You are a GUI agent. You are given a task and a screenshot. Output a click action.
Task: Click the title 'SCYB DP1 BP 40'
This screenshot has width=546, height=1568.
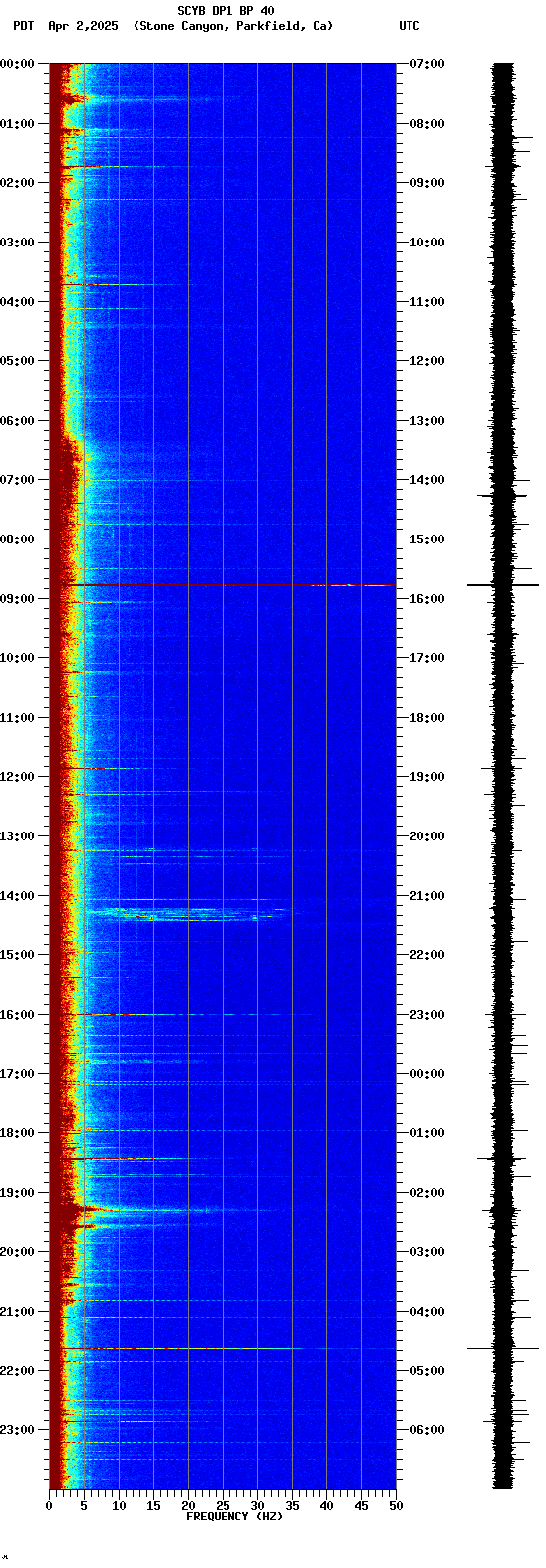point(226,11)
